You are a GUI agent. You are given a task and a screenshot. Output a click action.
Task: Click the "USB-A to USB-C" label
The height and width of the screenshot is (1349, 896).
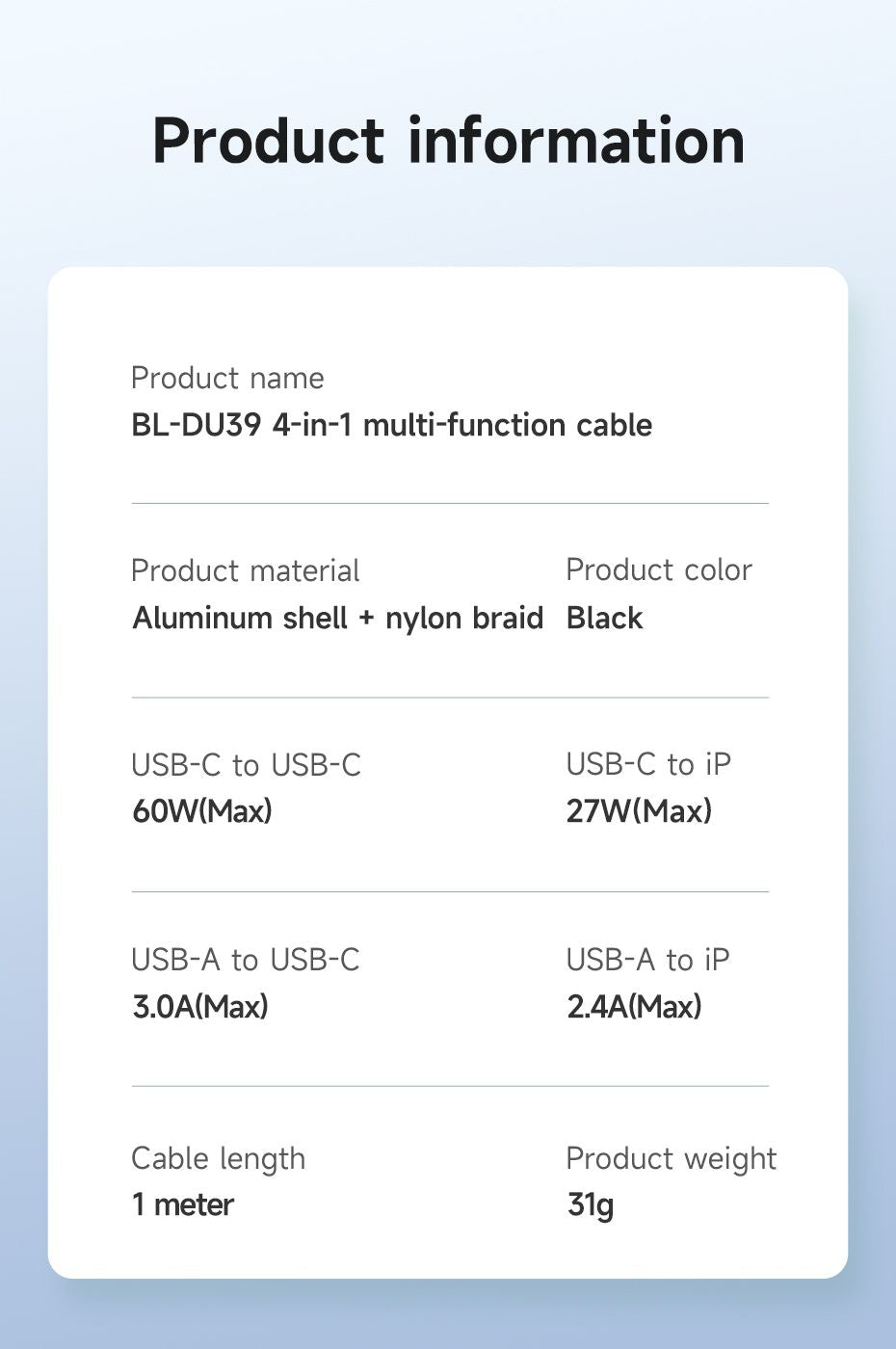pos(245,960)
